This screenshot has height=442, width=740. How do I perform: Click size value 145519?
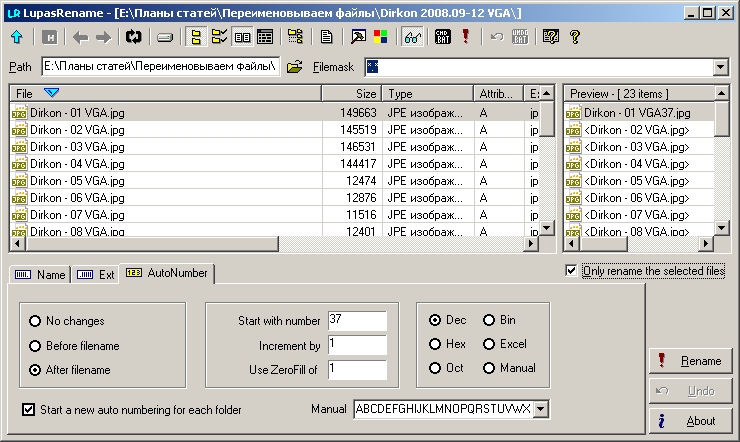click(x=358, y=130)
